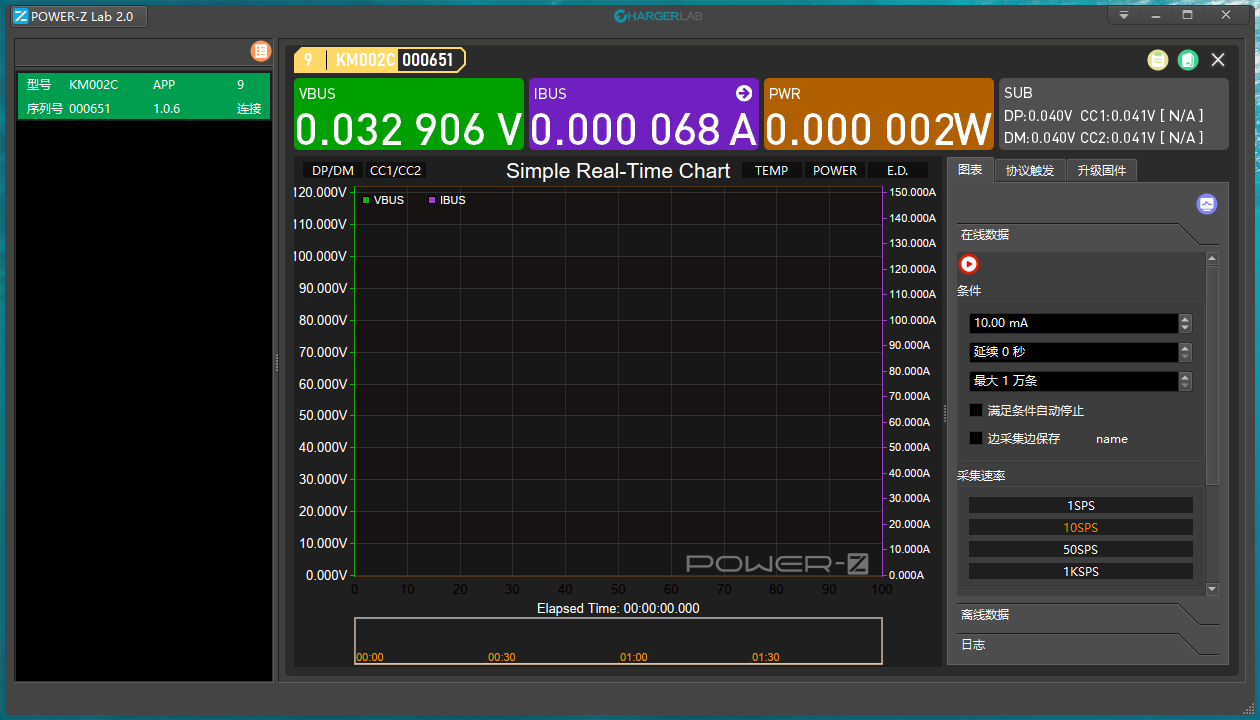Click the up stepper on the 10.00 mA field
The height and width of the screenshot is (720, 1260).
tap(1185, 319)
